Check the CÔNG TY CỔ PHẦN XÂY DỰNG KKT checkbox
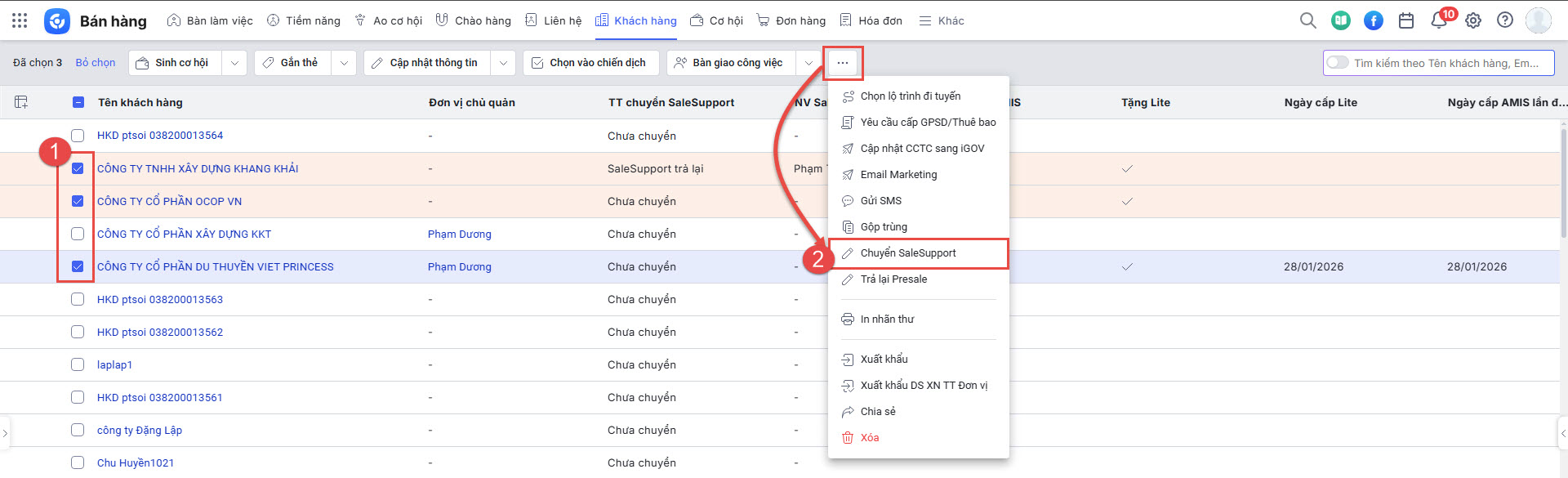The image size is (1568, 478). 78,234
